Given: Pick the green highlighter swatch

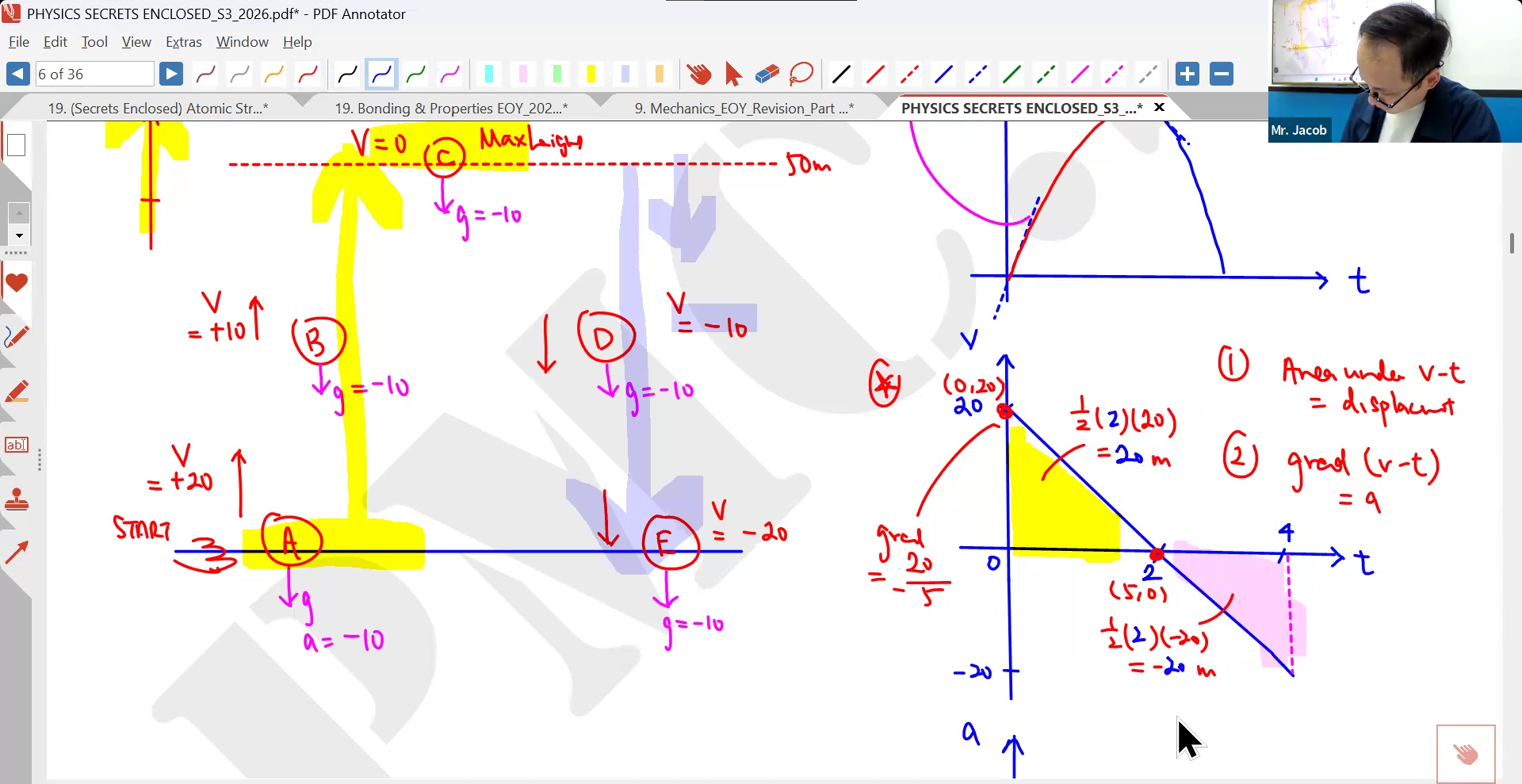Looking at the screenshot, I should [x=557, y=75].
